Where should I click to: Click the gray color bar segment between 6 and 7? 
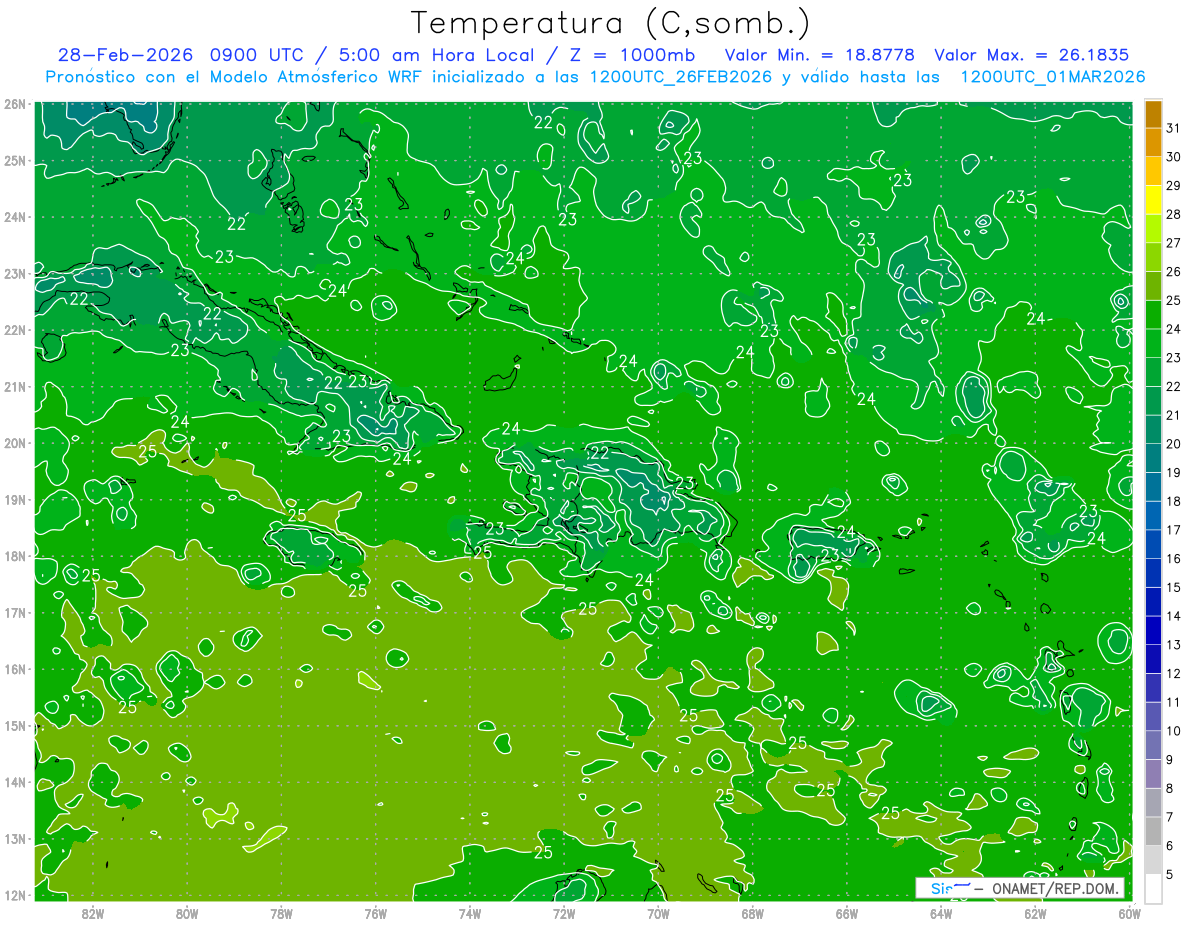(1153, 830)
